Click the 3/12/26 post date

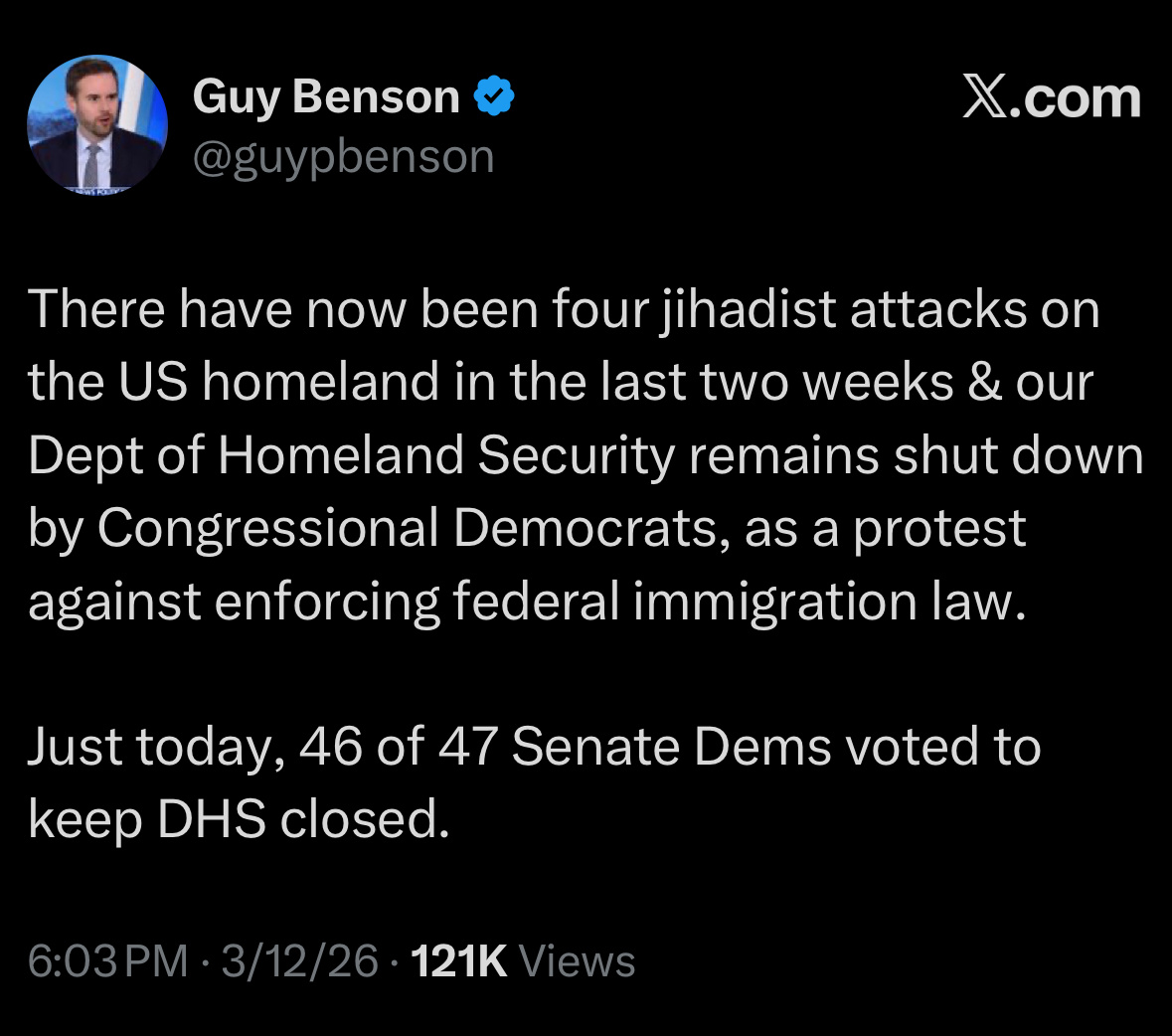(300, 961)
